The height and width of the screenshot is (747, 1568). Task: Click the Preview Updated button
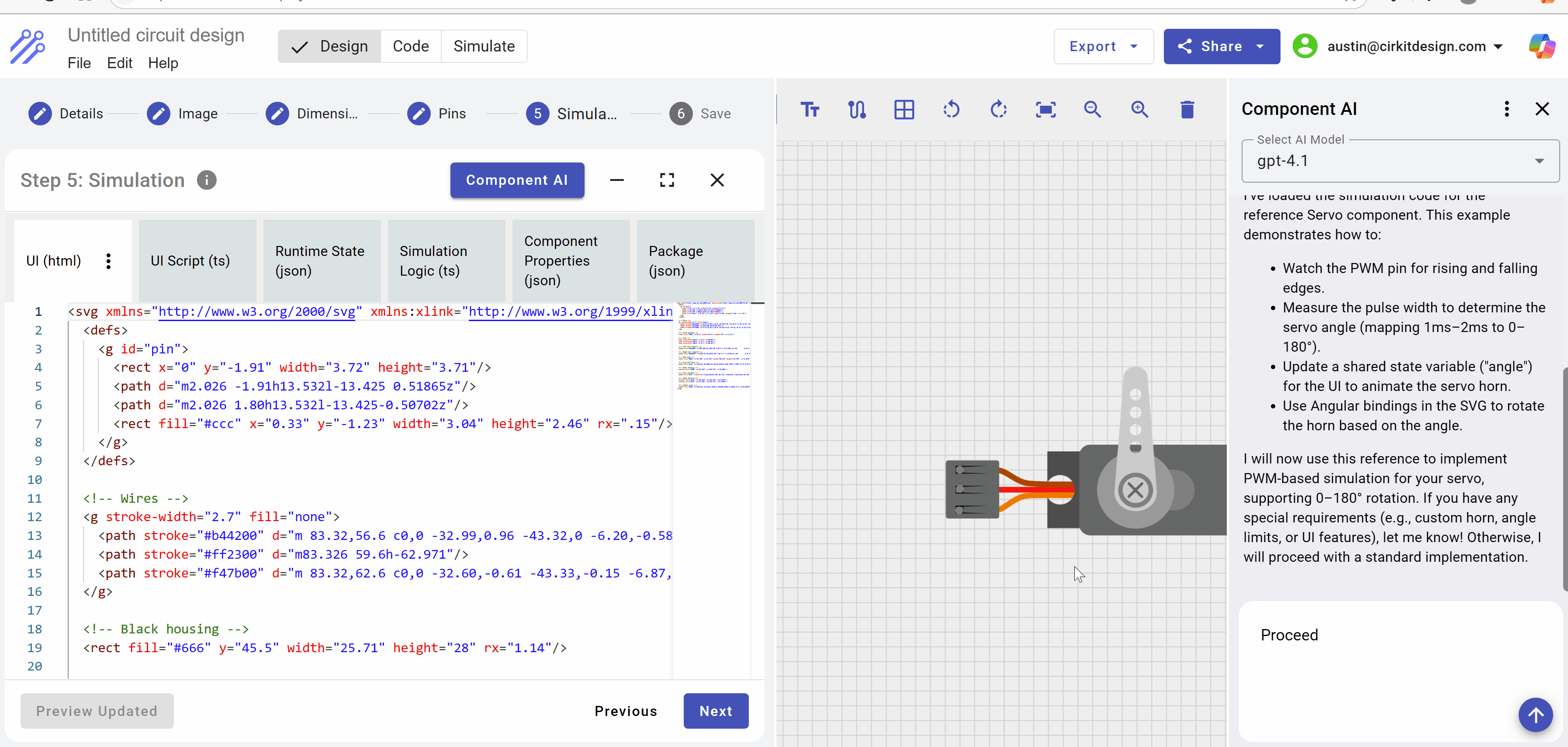pyautogui.click(x=97, y=711)
